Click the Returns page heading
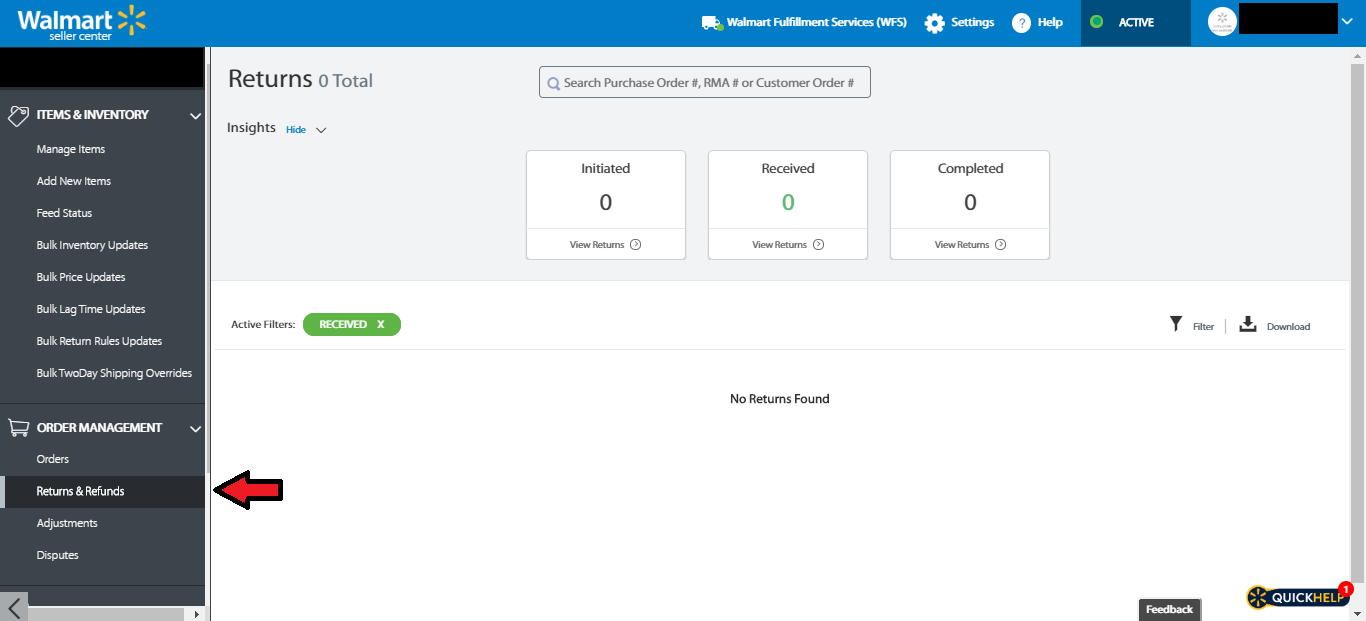 tap(270, 79)
